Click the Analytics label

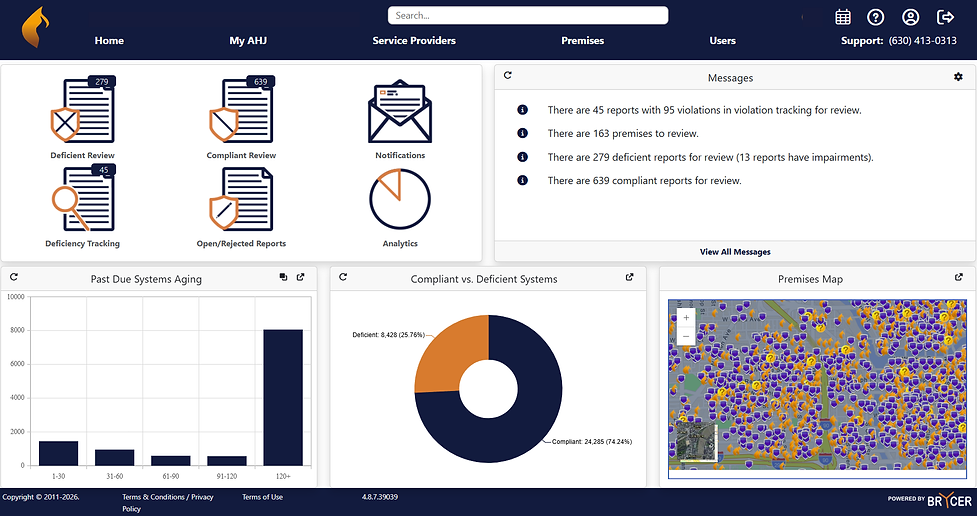point(400,244)
